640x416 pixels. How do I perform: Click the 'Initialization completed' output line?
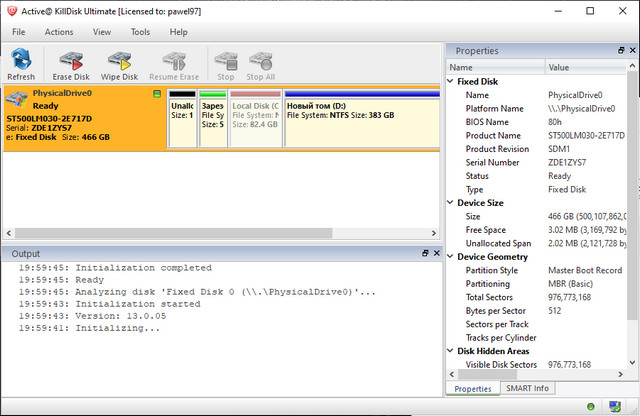(x=115, y=268)
